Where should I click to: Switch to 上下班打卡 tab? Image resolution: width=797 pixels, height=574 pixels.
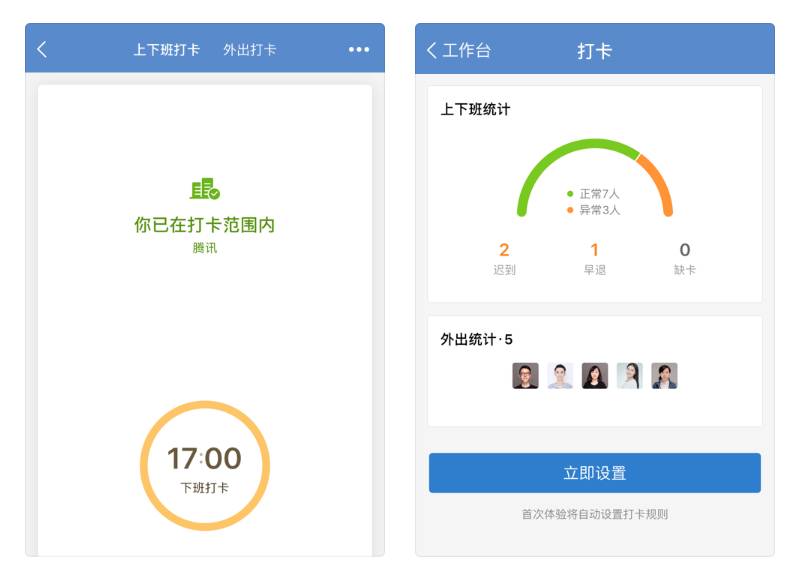(166, 50)
